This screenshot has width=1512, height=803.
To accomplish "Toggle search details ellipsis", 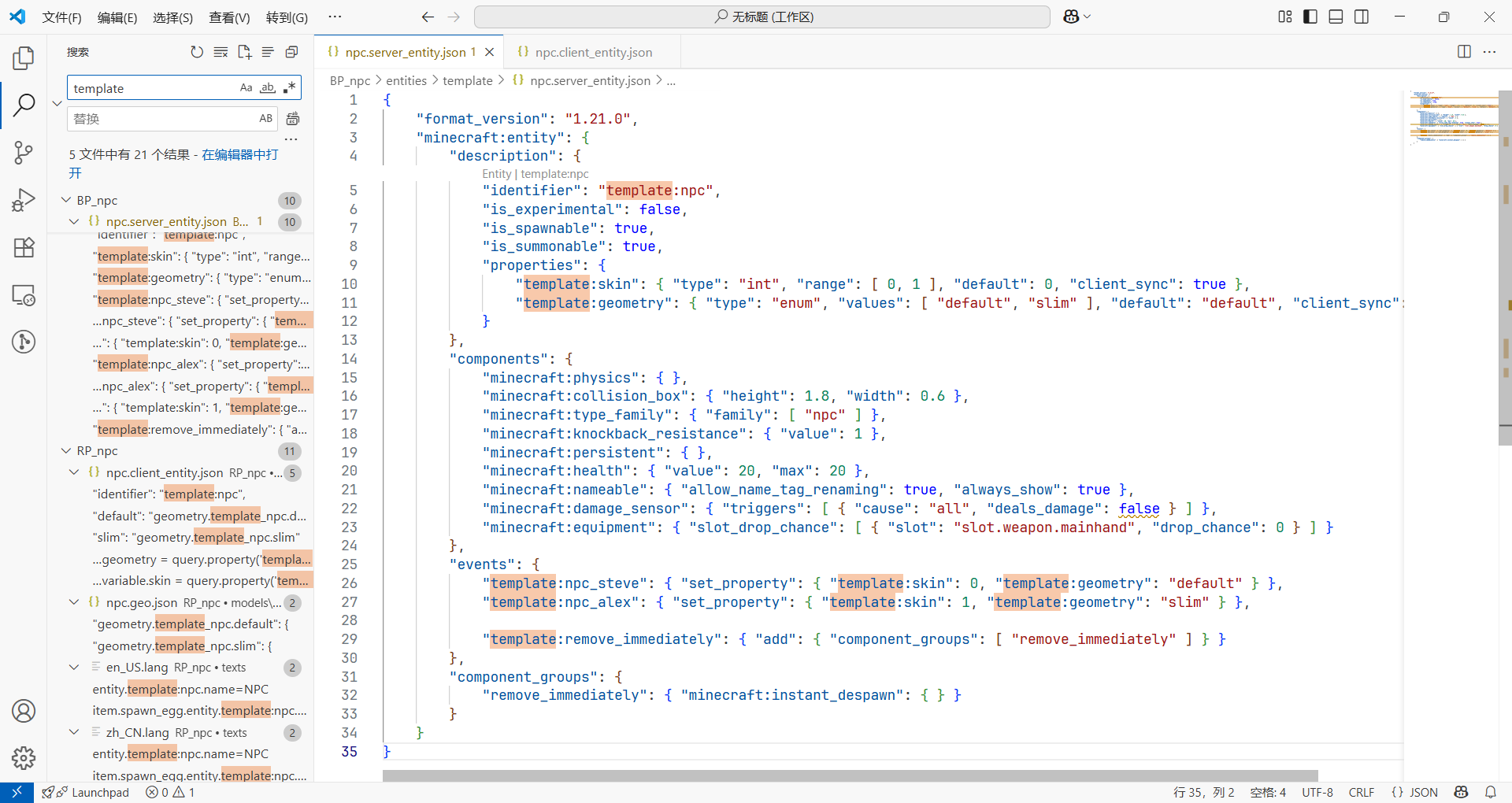I will pyautogui.click(x=291, y=139).
